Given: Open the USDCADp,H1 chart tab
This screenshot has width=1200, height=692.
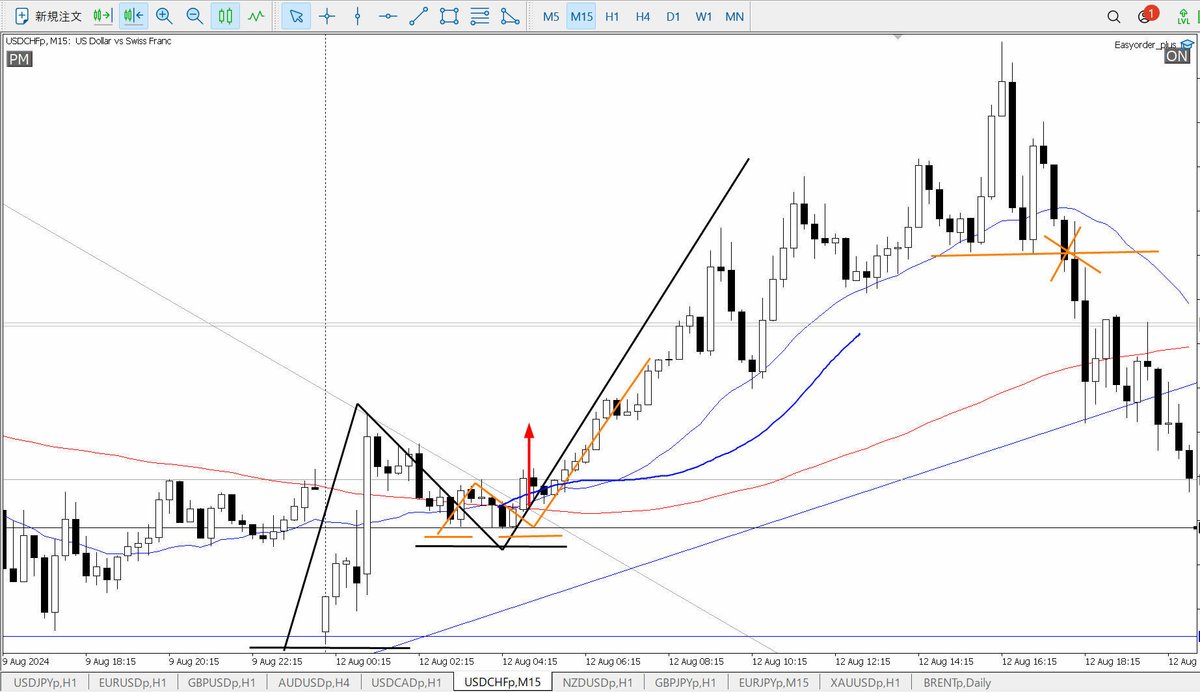Looking at the screenshot, I should (x=407, y=682).
